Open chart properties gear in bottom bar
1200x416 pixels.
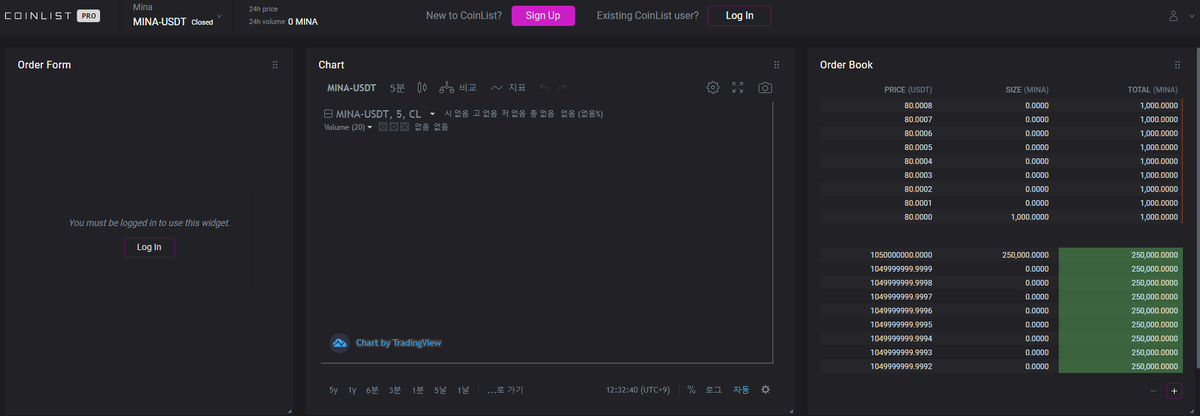[x=766, y=390]
